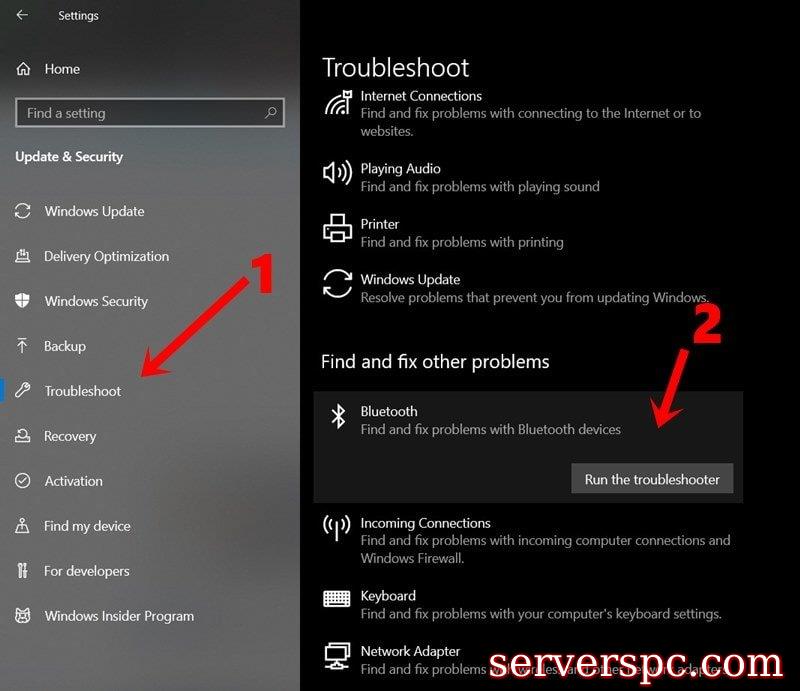Expand the Incoming Connections troubleshooter
Image resolution: width=800 pixels, height=691 pixels.
(x=528, y=540)
